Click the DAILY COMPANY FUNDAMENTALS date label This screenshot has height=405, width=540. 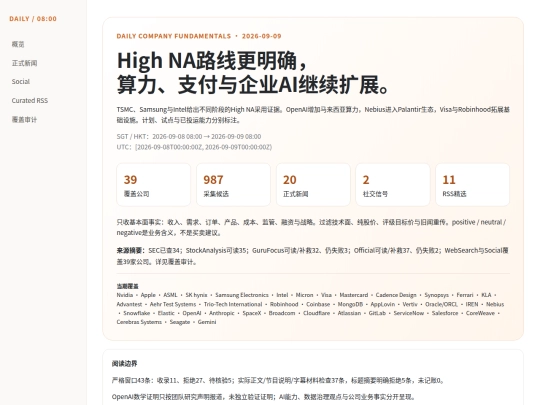(199, 36)
